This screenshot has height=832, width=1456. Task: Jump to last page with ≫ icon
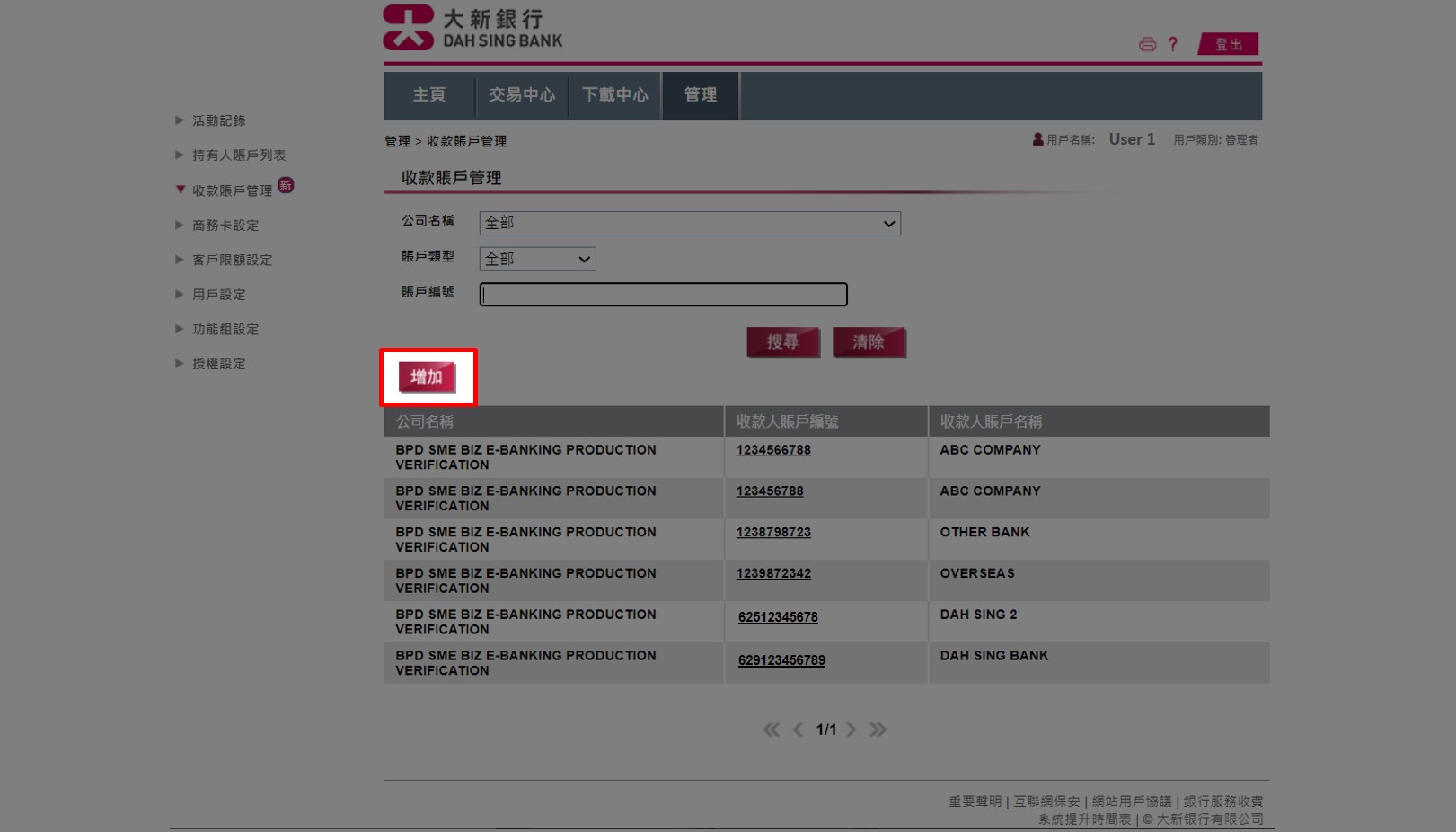(878, 730)
